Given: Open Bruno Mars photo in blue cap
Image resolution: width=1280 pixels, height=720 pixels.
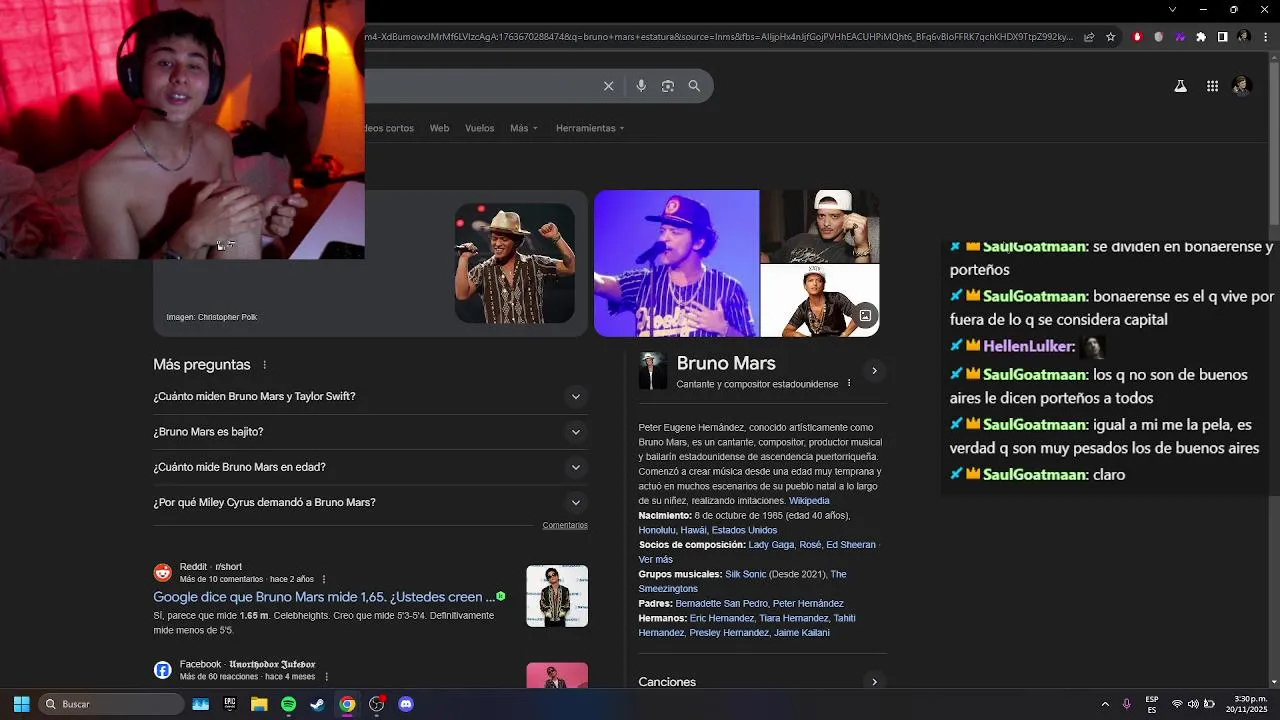Looking at the screenshot, I should pyautogui.click(x=676, y=263).
